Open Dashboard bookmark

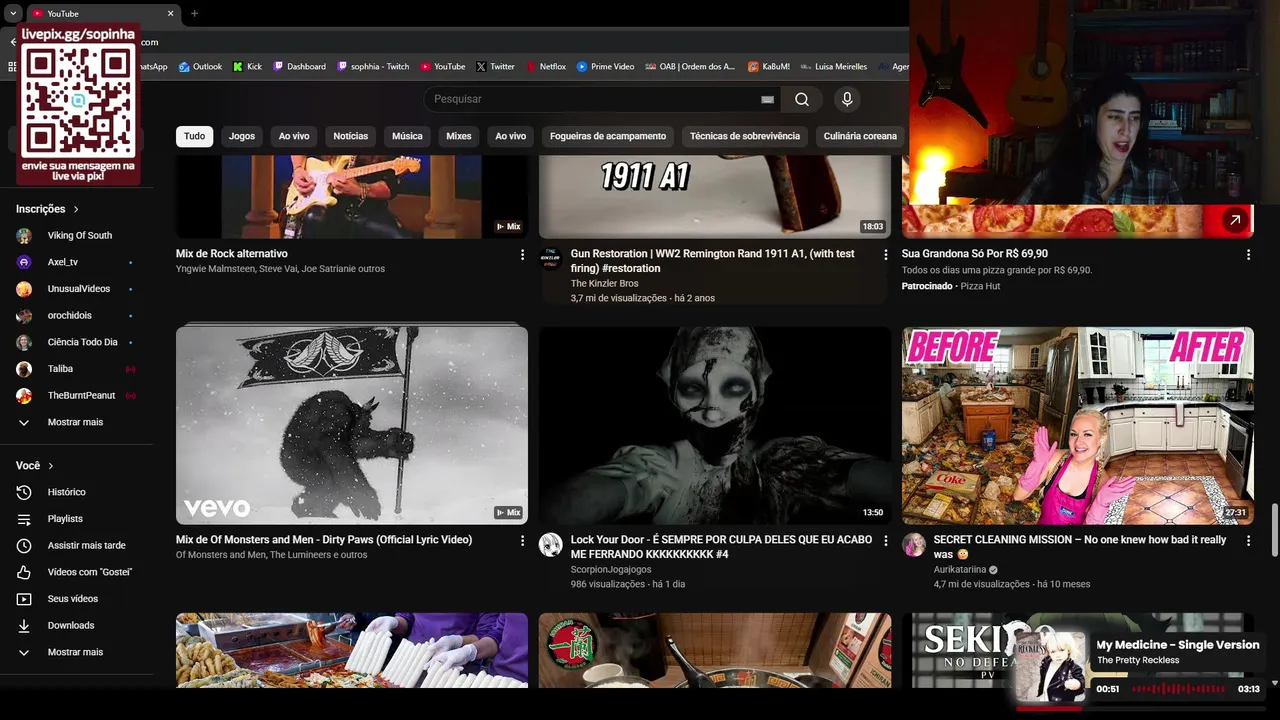point(299,67)
